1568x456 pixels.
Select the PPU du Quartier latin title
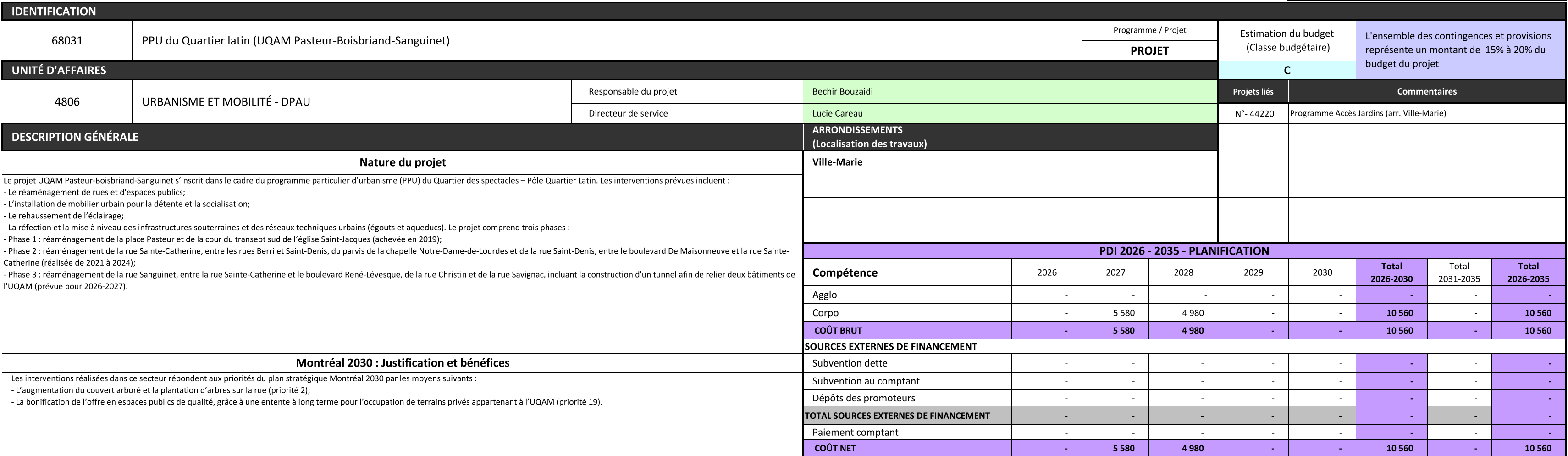pyautogui.click(x=296, y=41)
